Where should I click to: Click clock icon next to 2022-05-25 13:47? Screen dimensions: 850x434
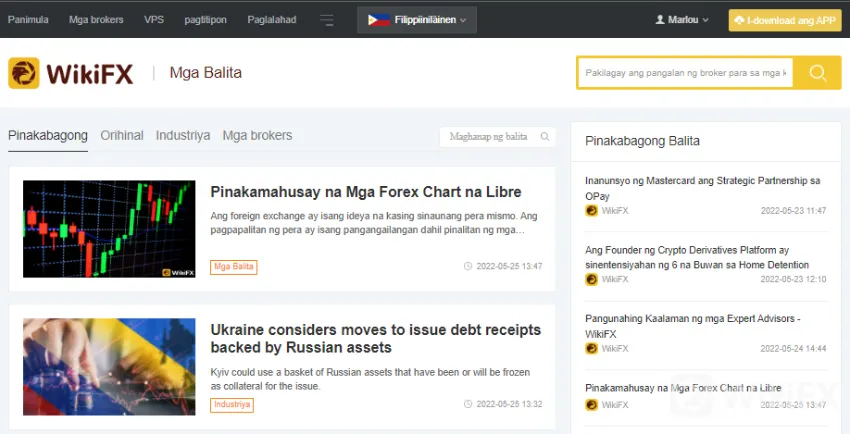[468, 266]
